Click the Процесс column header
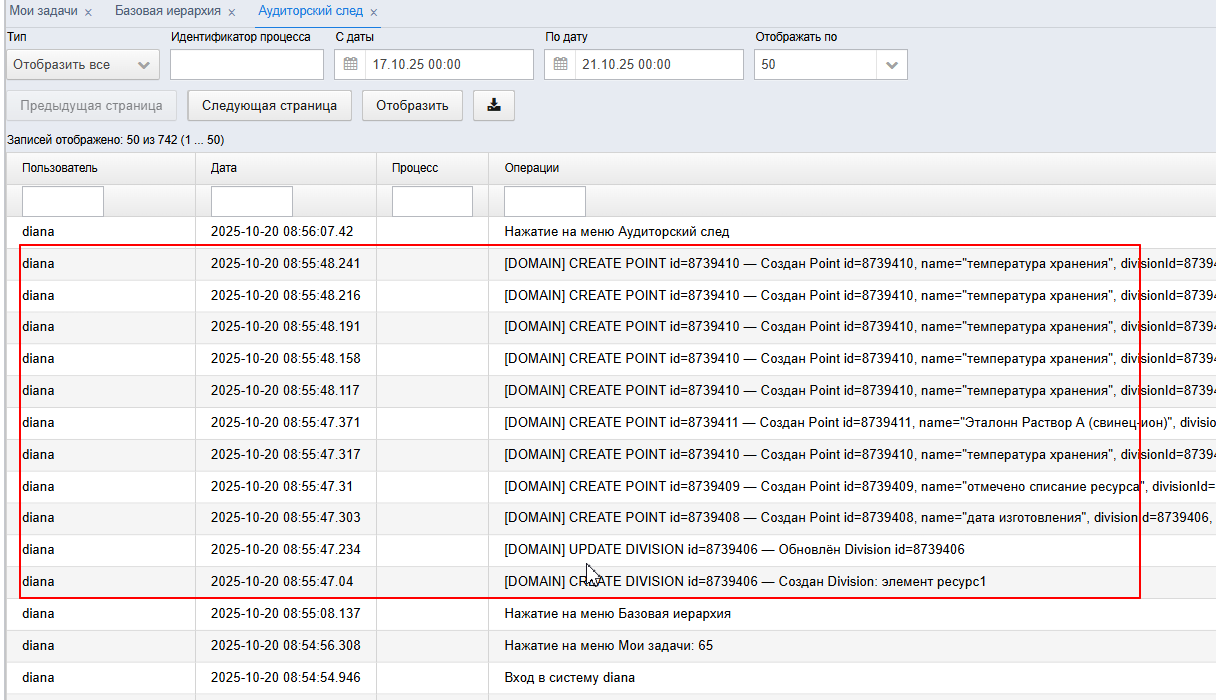The width and height of the screenshot is (1216, 700). pyautogui.click(x=415, y=168)
